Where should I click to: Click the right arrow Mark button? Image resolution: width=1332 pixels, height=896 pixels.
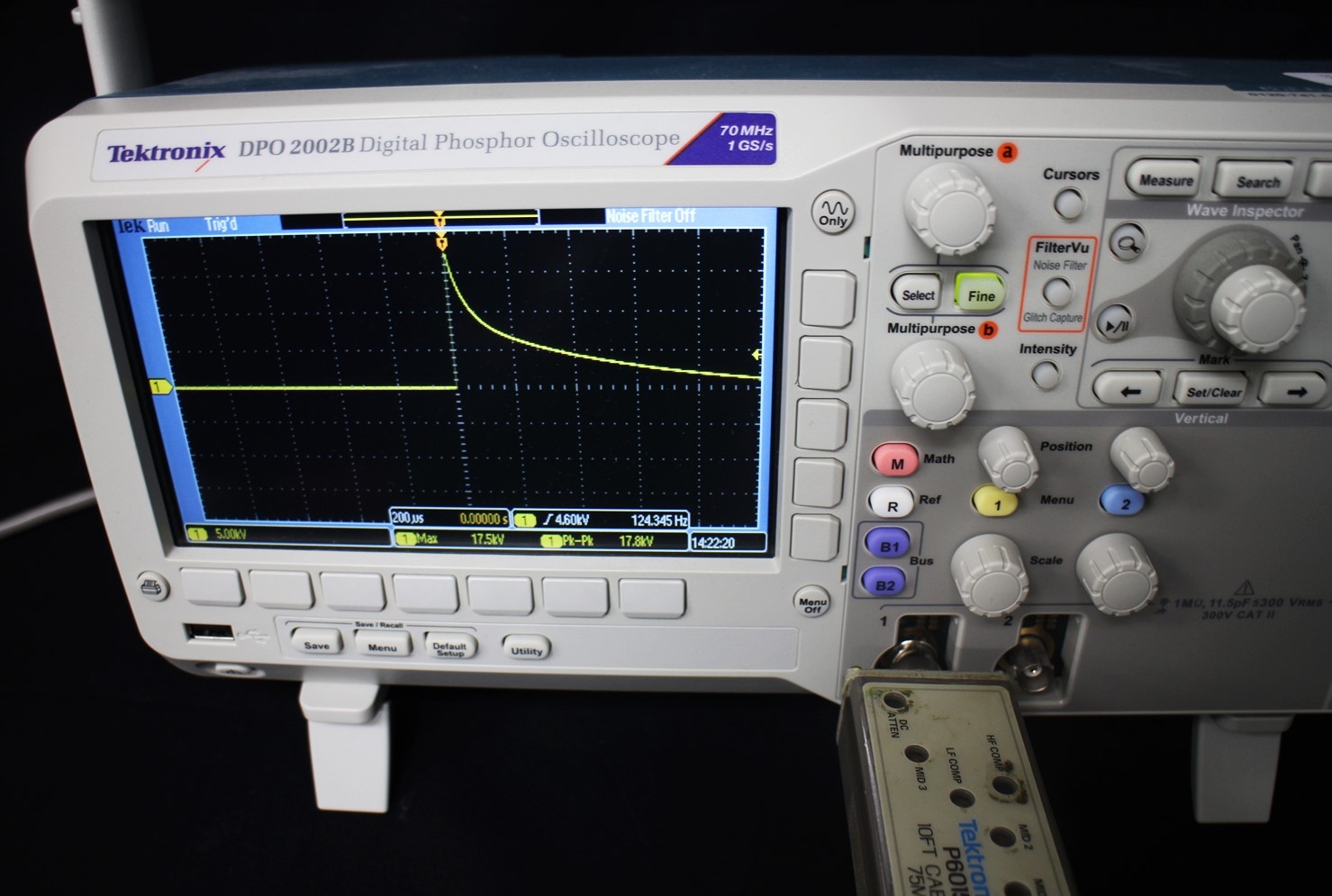coord(1296,391)
